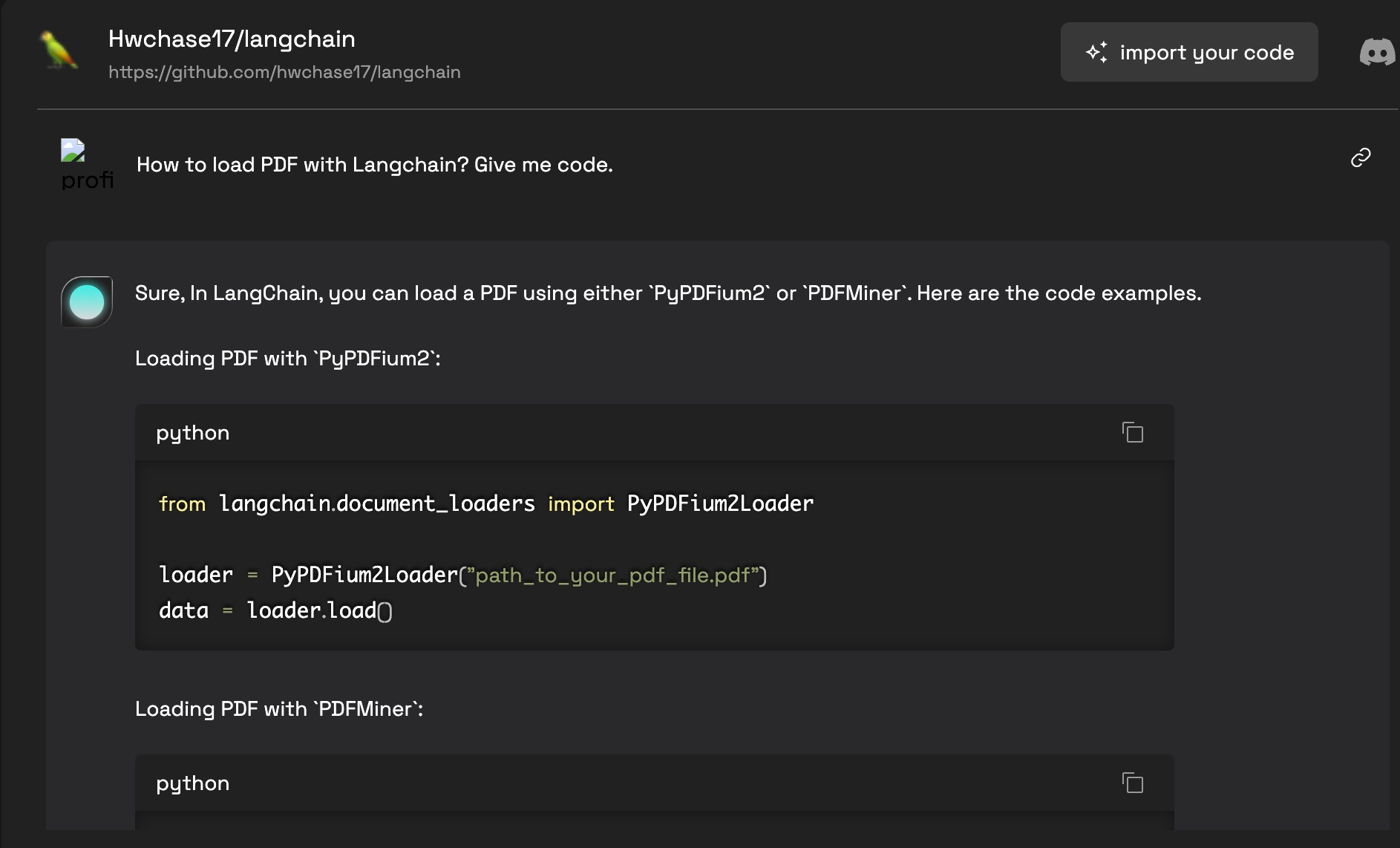Click the share link icon beside the question
This screenshot has width=1400, height=848.
1360,157
